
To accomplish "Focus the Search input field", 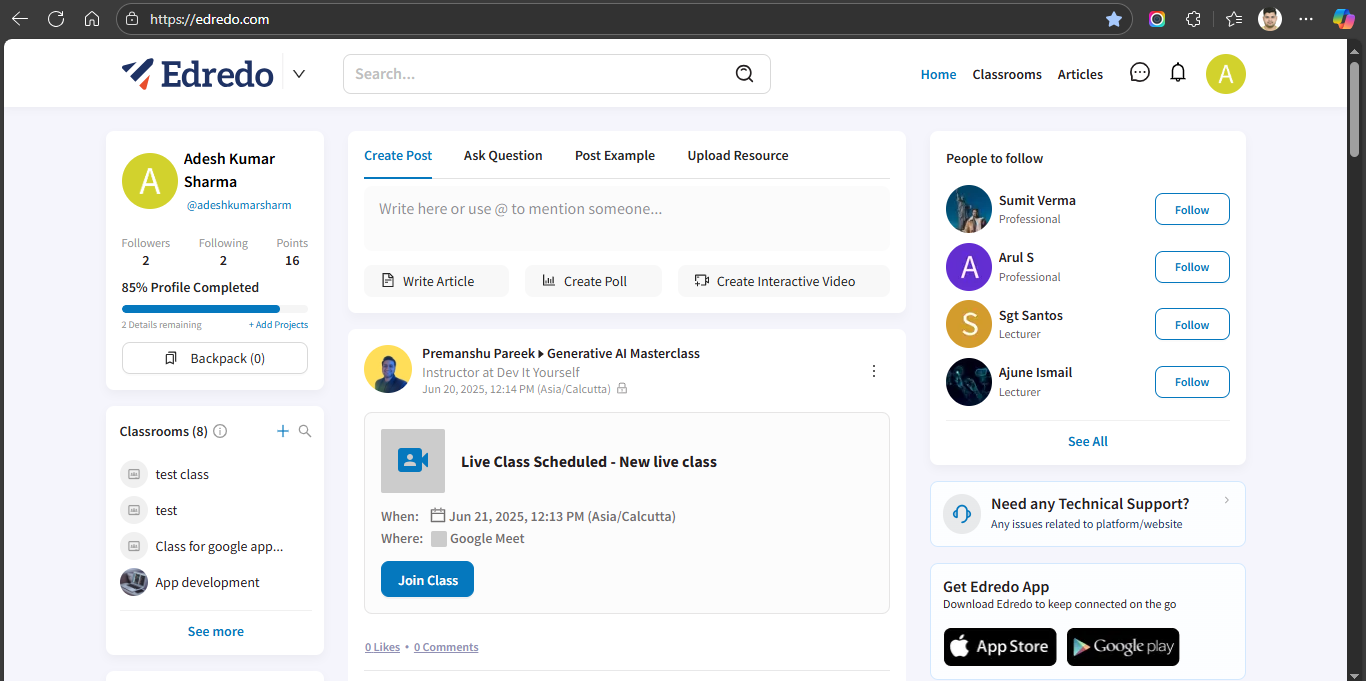I will click(556, 74).
